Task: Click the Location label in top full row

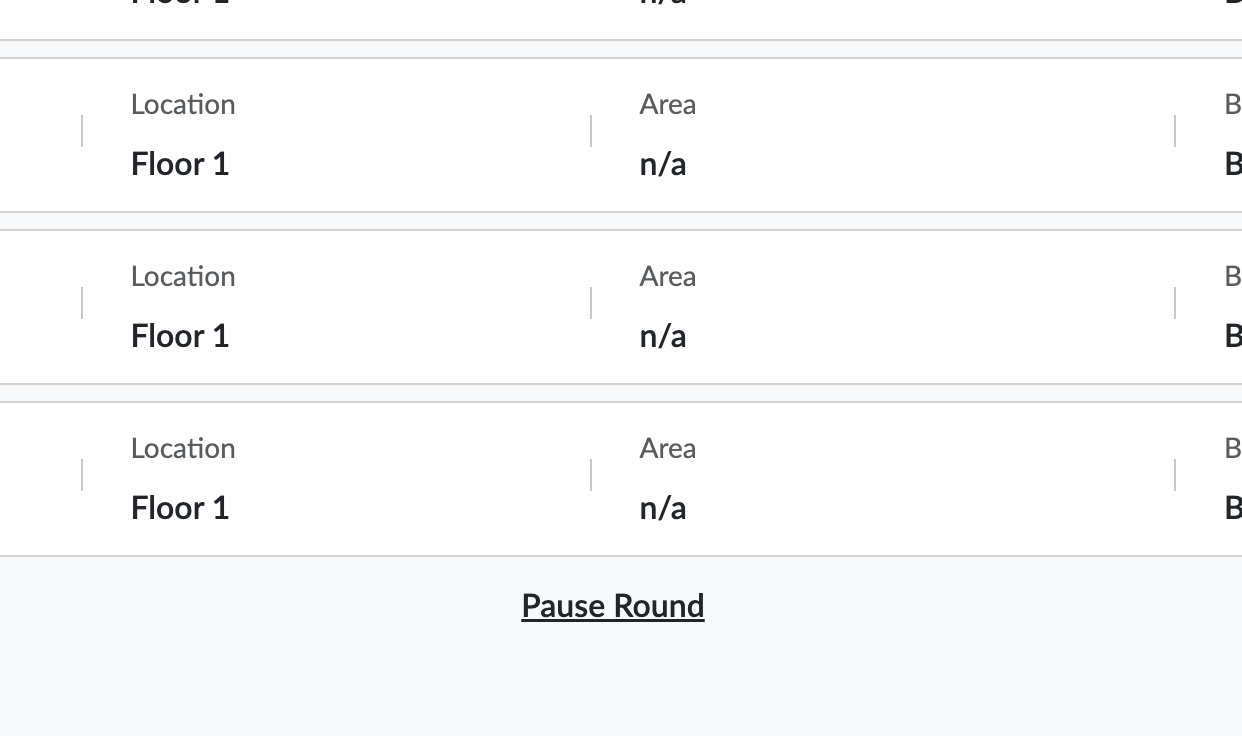Action: click(x=183, y=105)
